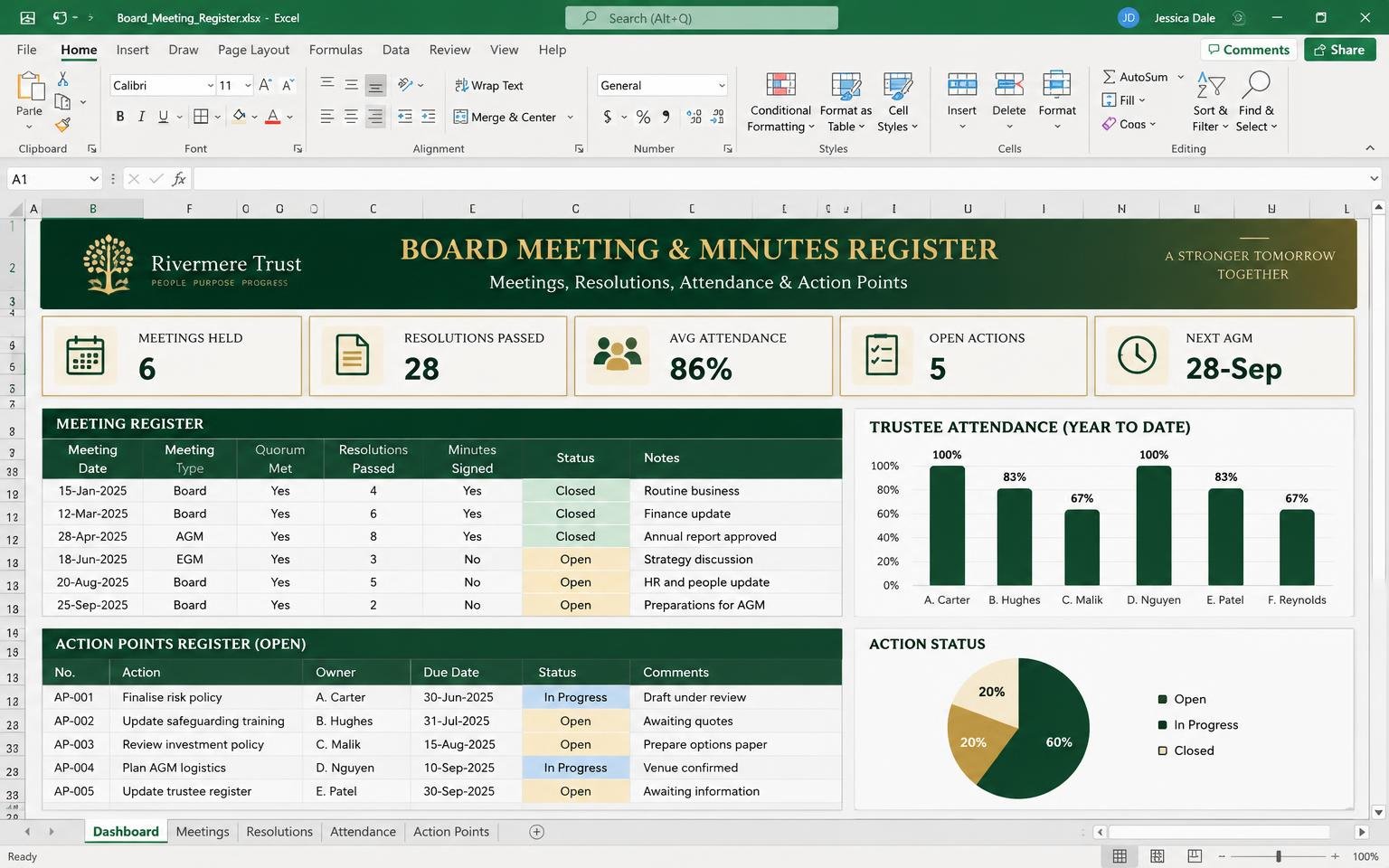The height and width of the screenshot is (868, 1389).
Task: Switch to Page Layout view
Action: pyautogui.click(x=1157, y=856)
